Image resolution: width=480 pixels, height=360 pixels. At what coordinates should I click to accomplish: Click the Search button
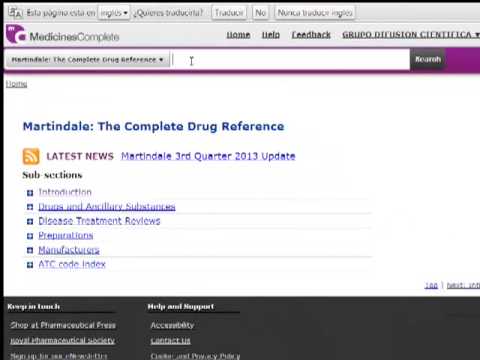point(428,59)
